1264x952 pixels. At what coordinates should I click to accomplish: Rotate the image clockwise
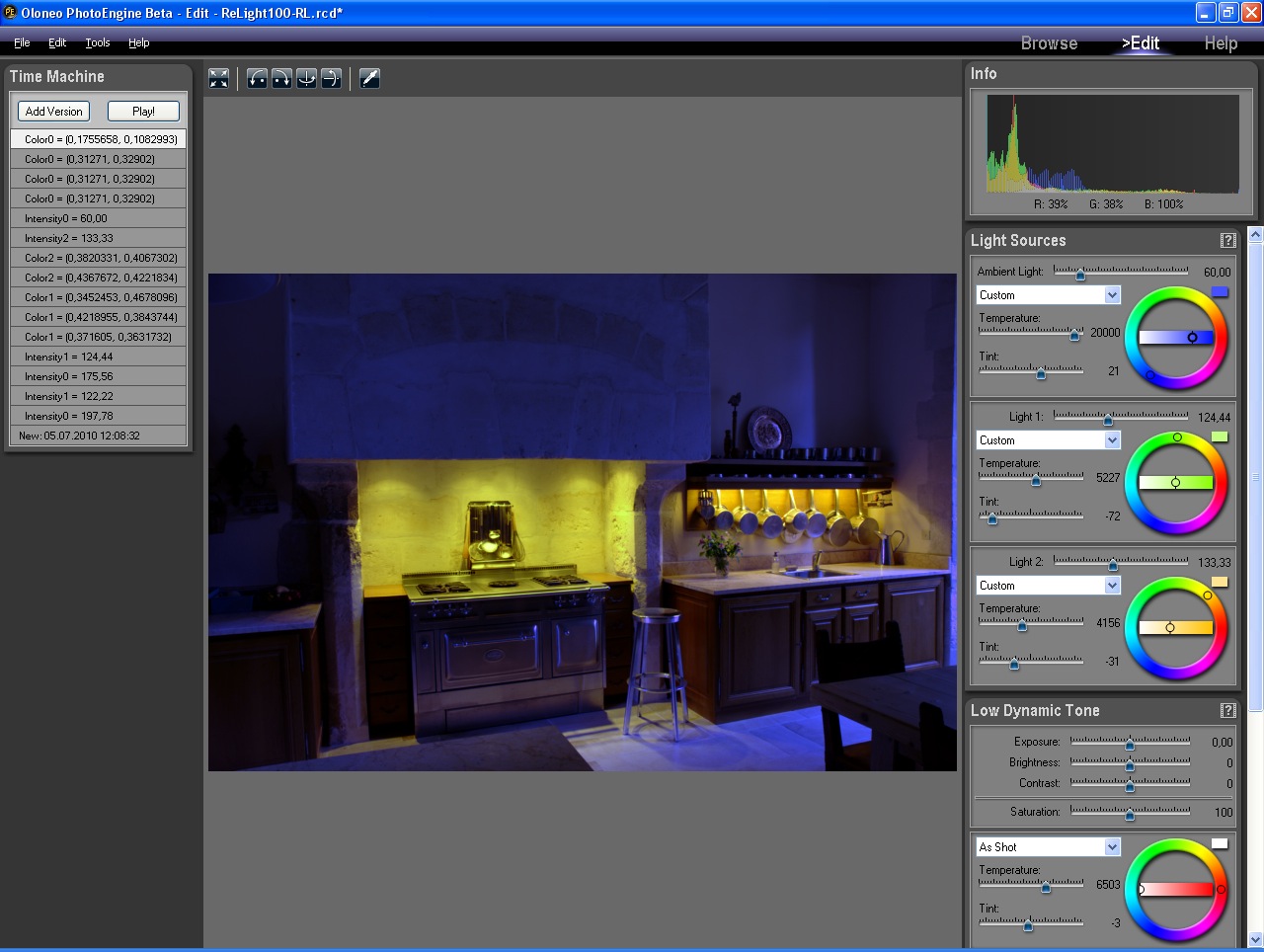coord(281,79)
